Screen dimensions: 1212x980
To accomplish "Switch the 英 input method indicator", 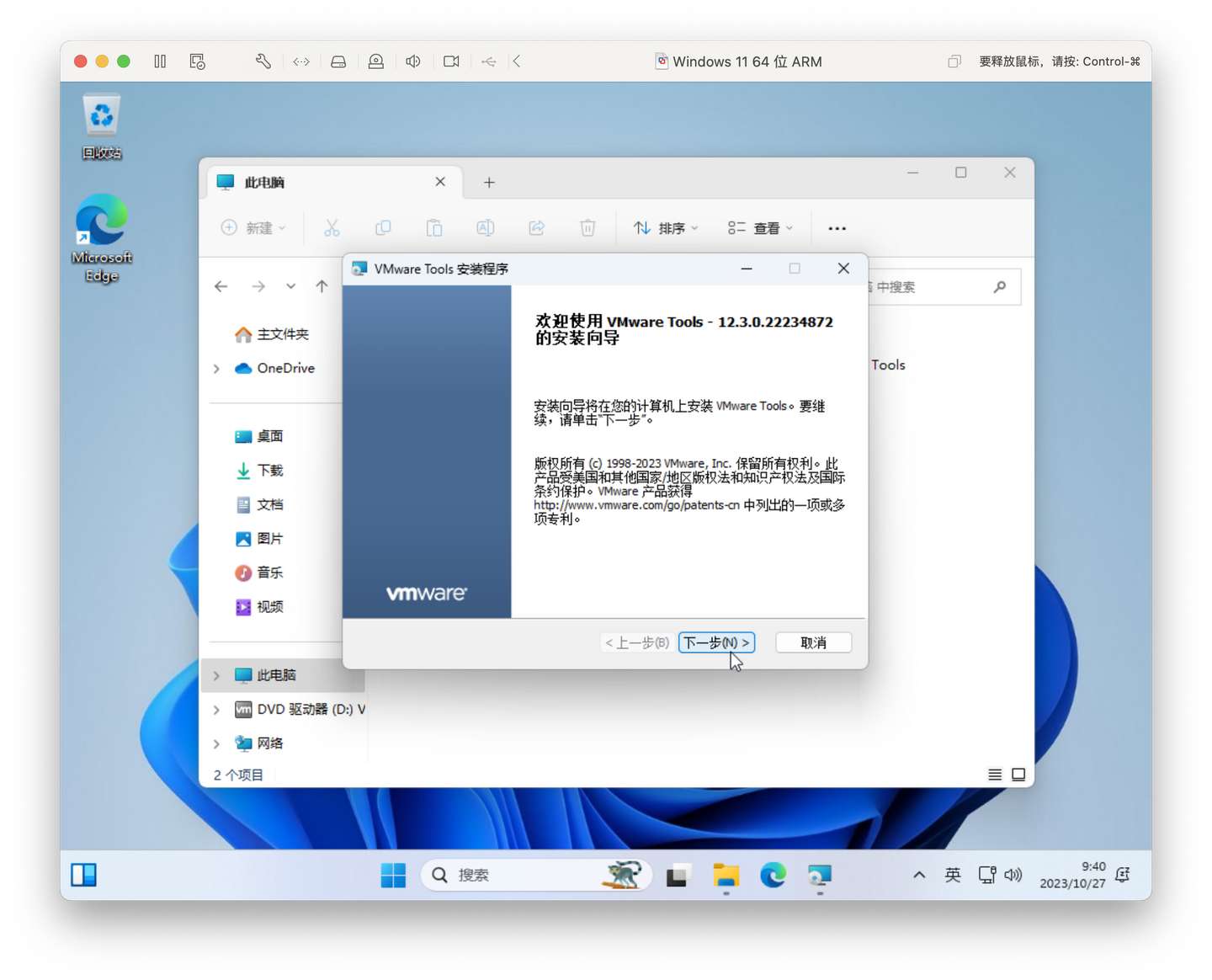I will [x=953, y=876].
